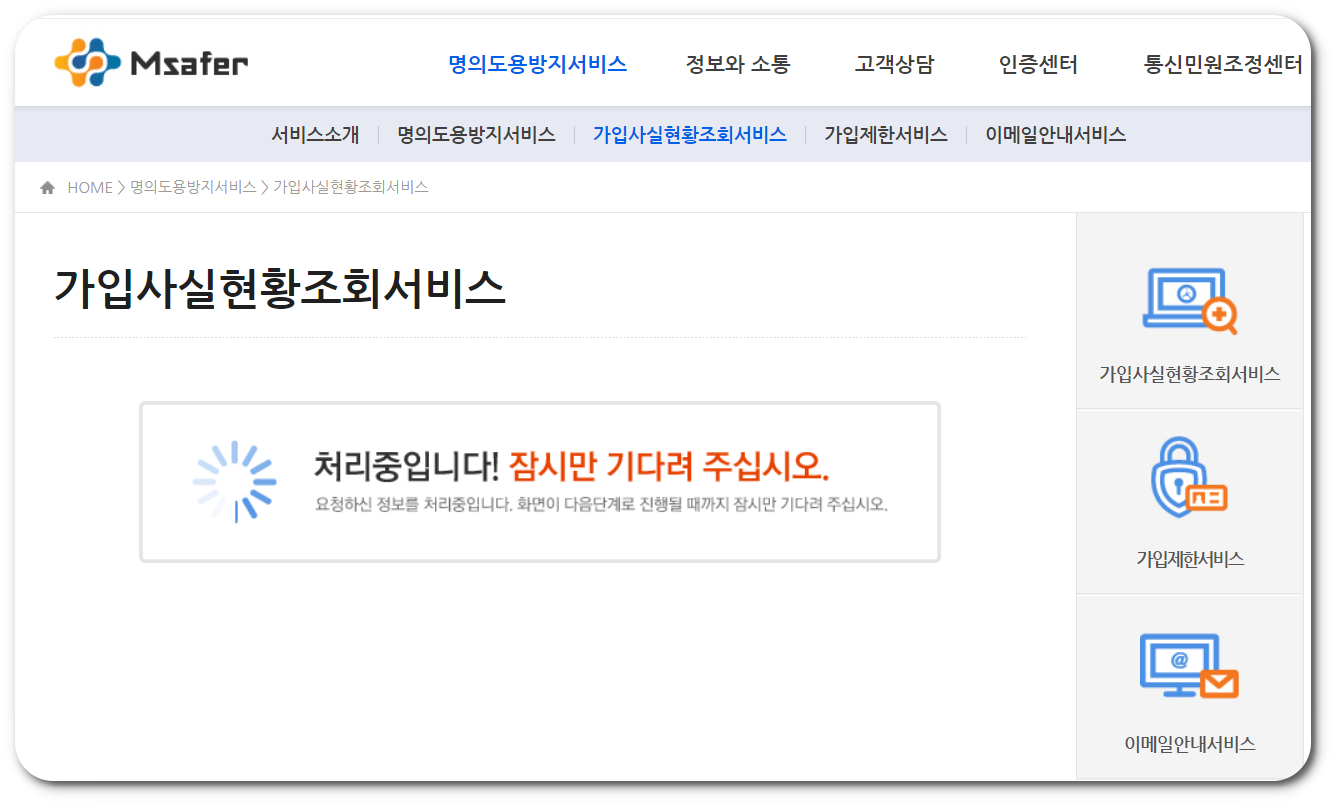Click the 정보와 소통 navigation label
Screen dimensions: 1336x806
click(x=738, y=62)
